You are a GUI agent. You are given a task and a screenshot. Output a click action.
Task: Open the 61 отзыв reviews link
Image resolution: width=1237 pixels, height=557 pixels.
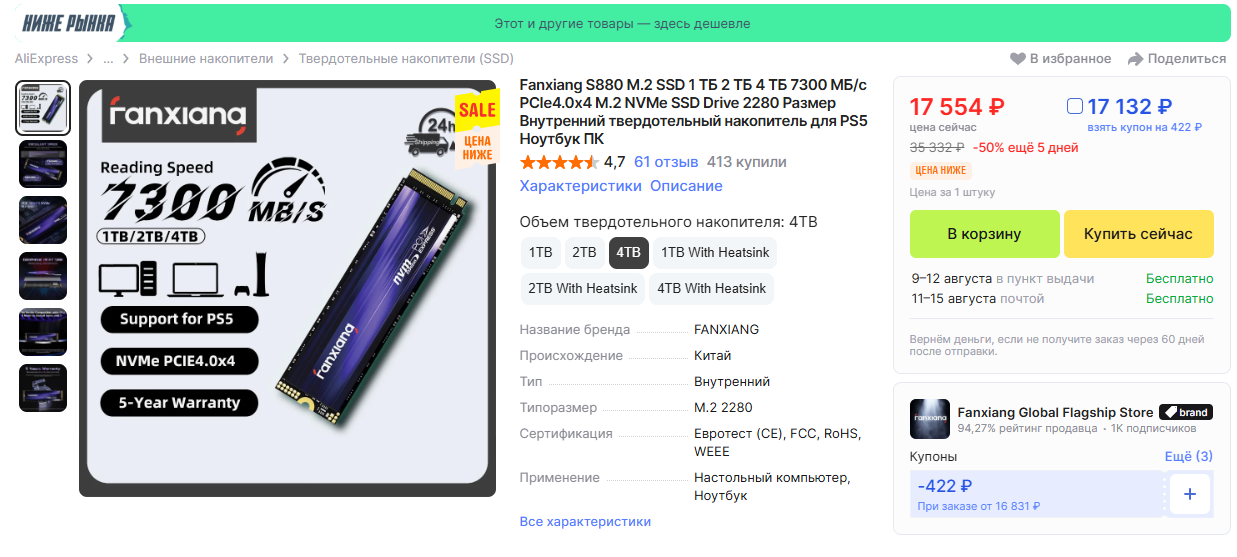pyautogui.click(x=666, y=162)
